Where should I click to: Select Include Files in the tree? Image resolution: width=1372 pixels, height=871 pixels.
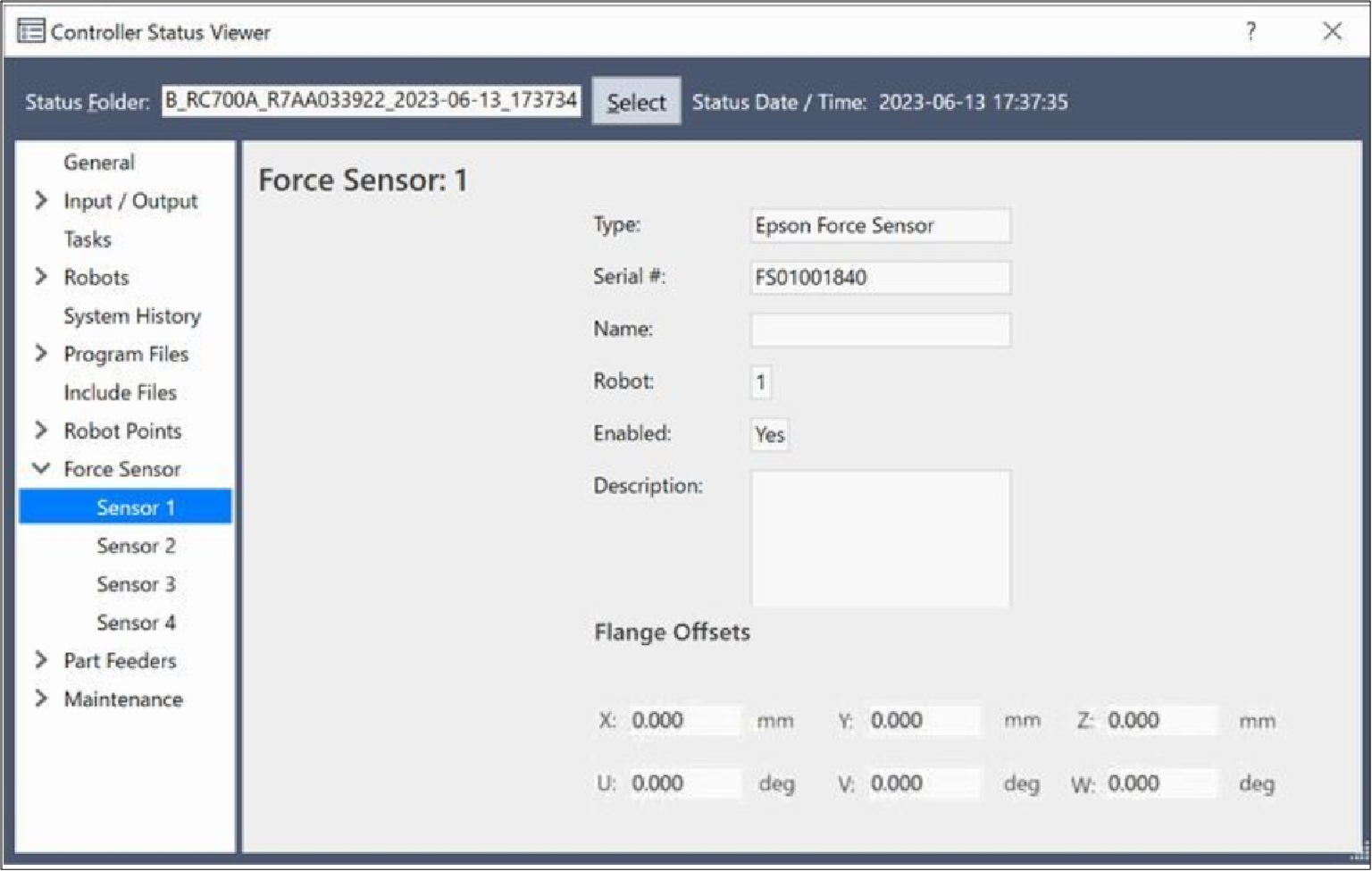pyautogui.click(x=120, y=393)
